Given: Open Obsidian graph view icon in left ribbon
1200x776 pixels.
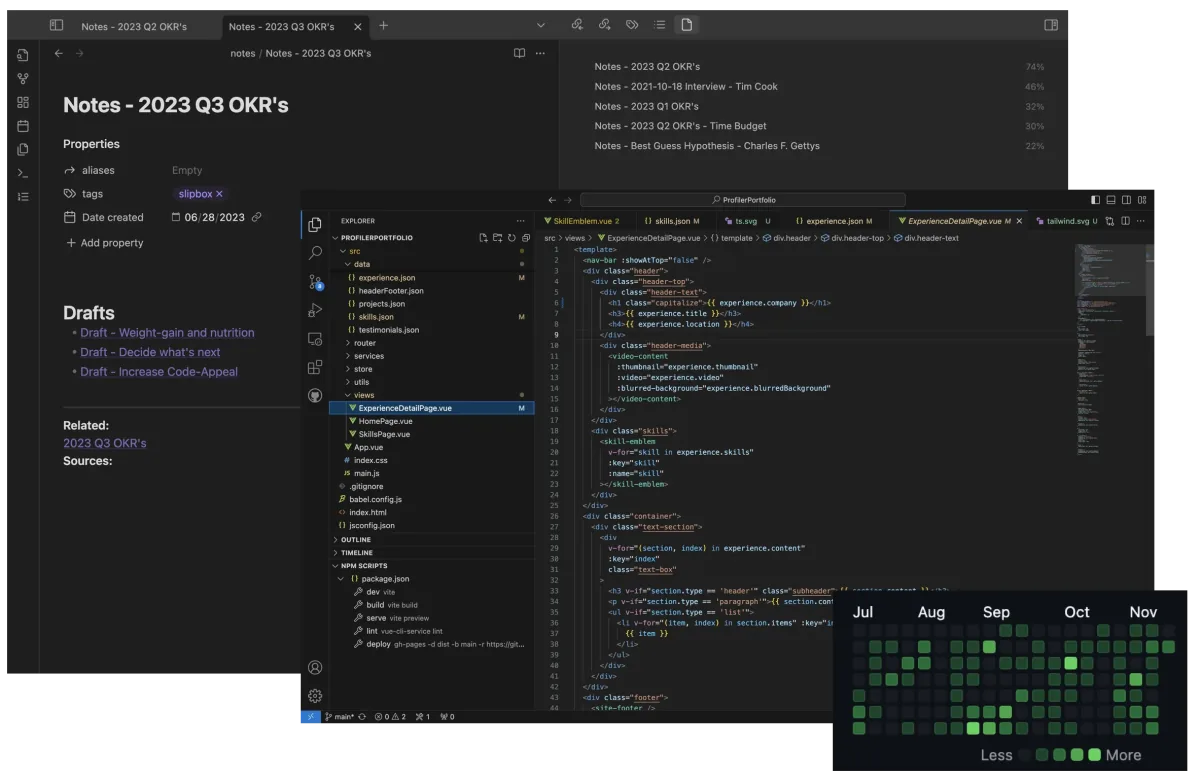Looking at the screenshot, I should click(x=23, y=78).
